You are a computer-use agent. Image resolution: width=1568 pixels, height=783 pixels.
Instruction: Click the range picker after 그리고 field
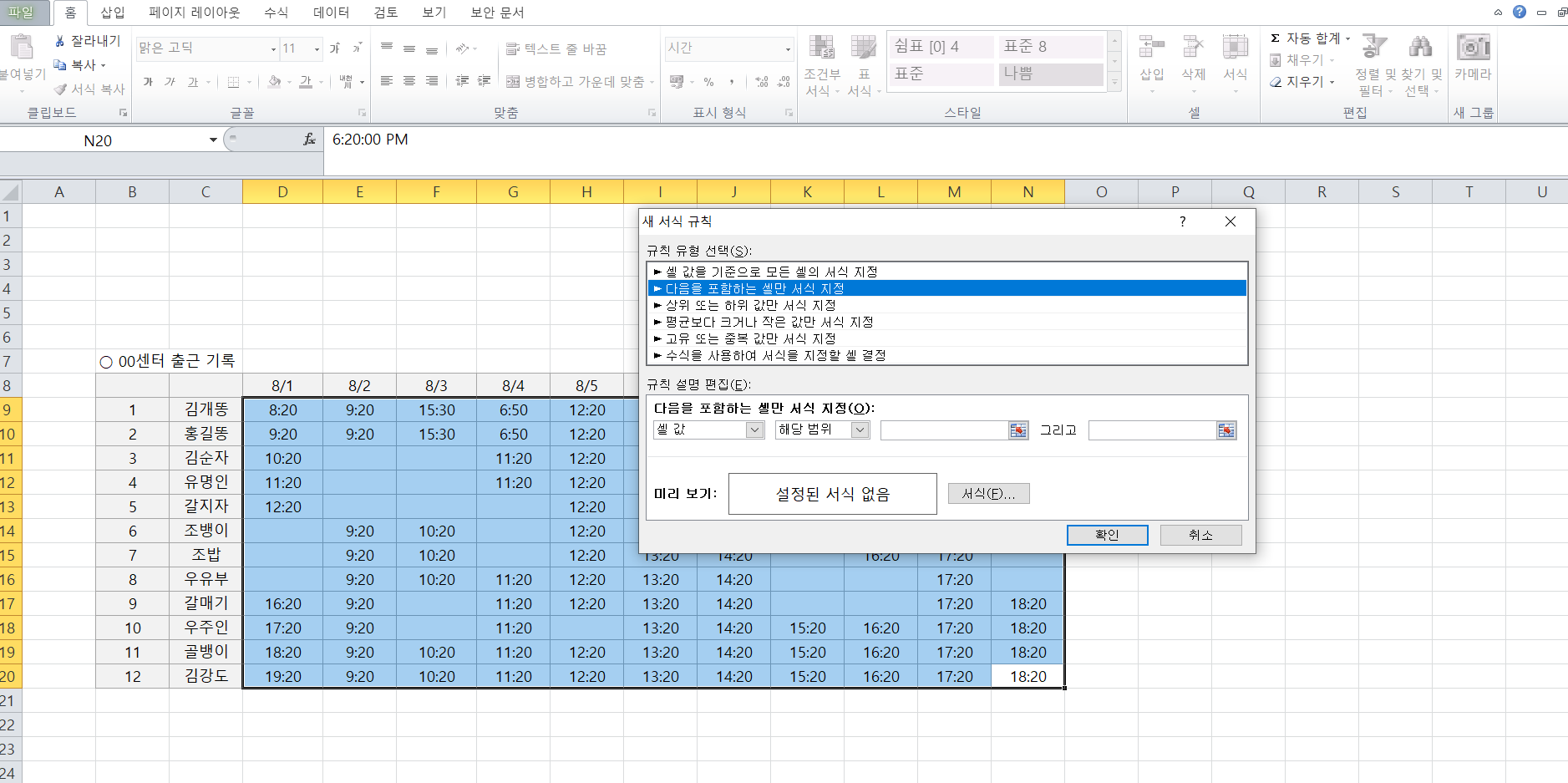1226,430
